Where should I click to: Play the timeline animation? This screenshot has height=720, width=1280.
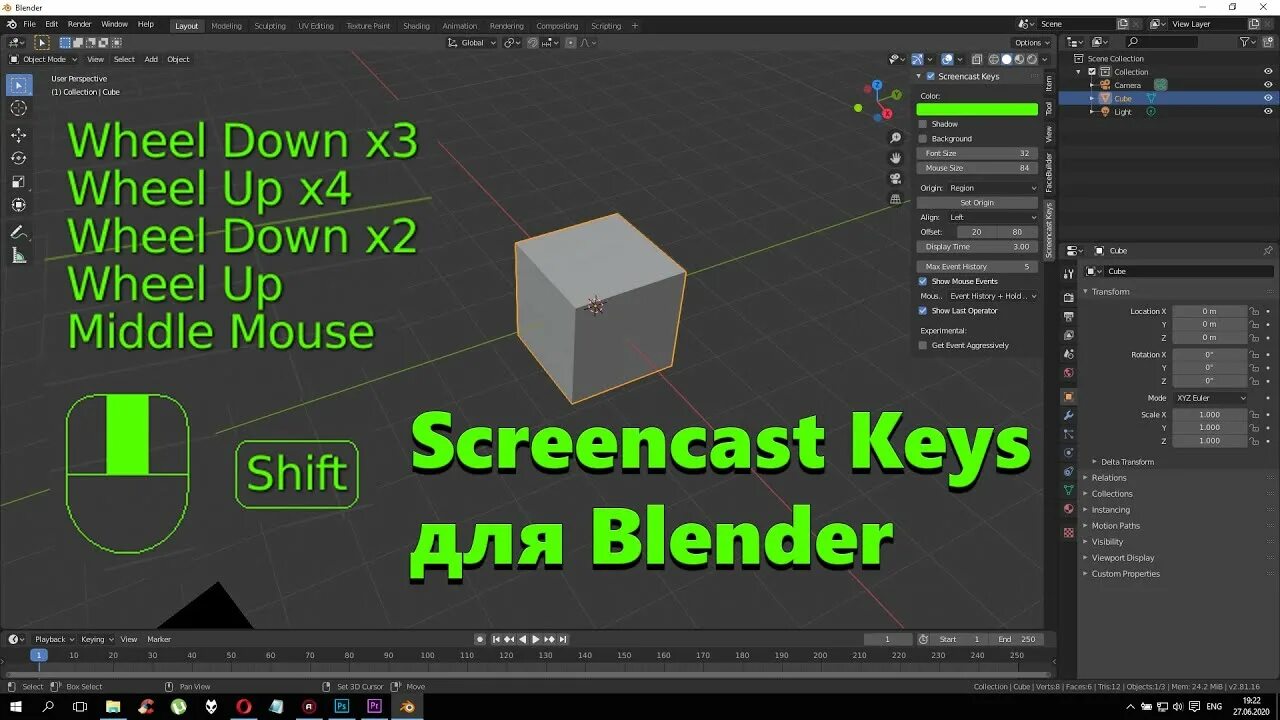click(x=535, y=639)
